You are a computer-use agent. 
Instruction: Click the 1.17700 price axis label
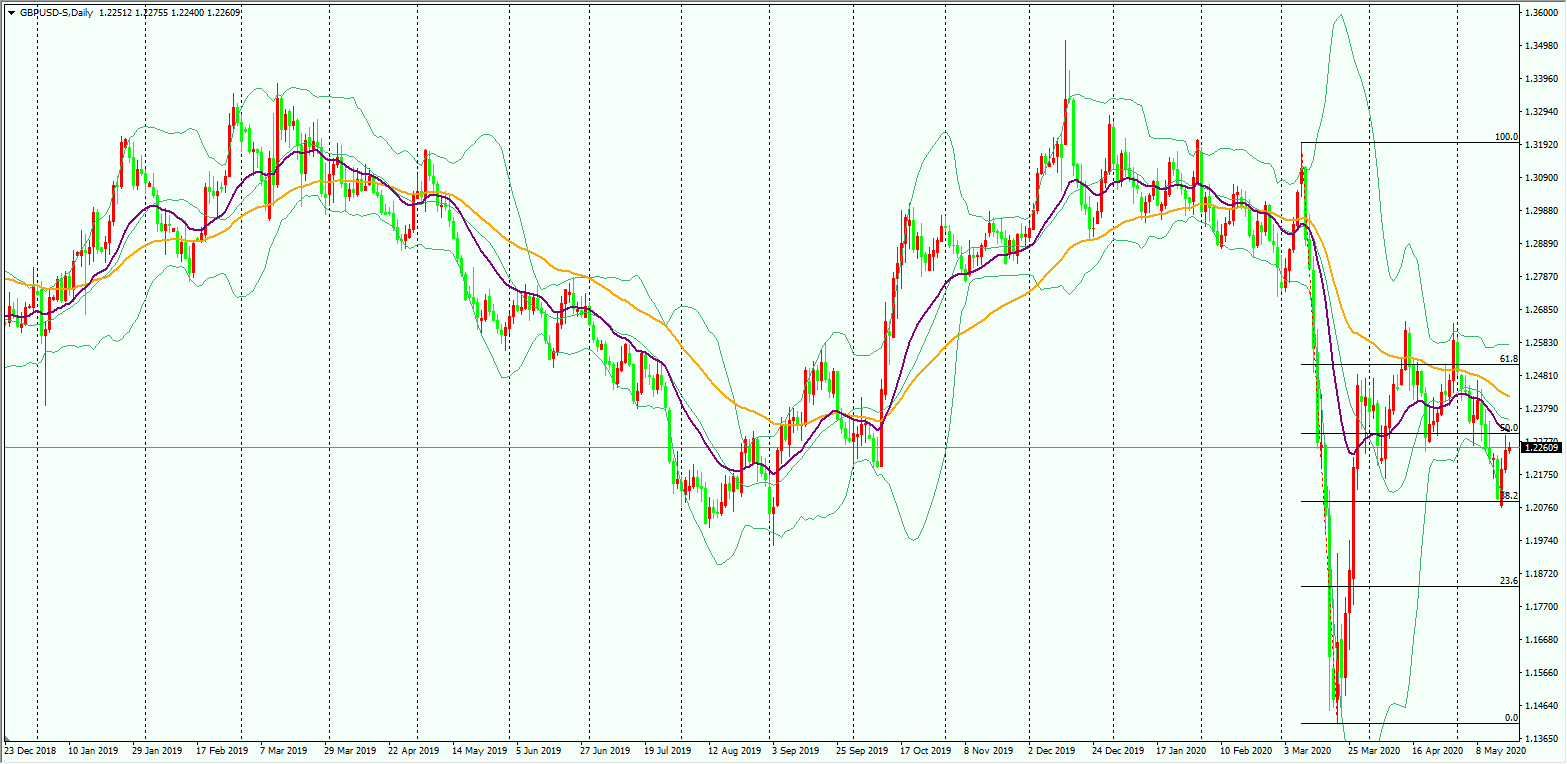(x=1541, y=607)
